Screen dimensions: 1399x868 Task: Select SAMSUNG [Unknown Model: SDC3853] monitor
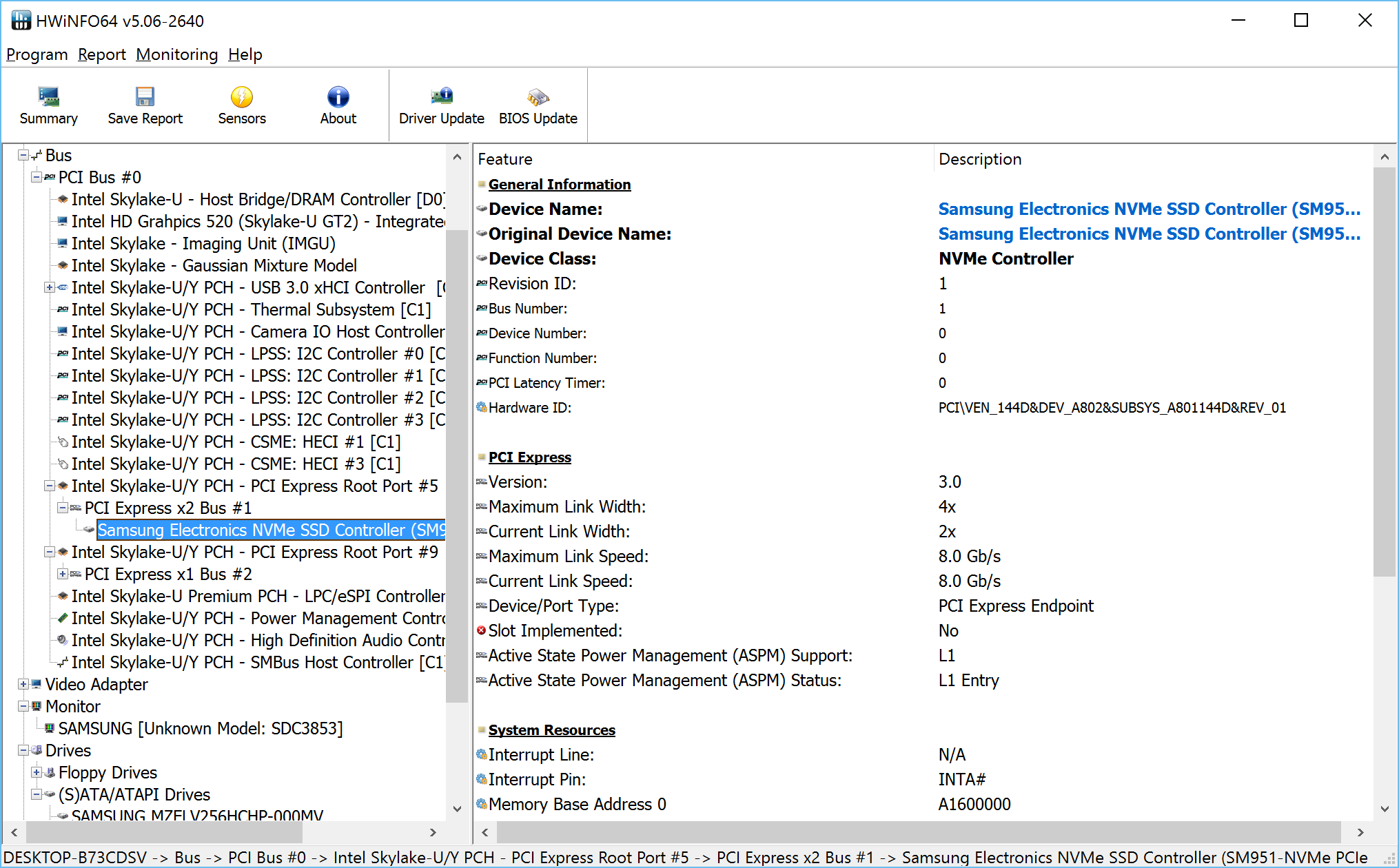point(201,728)
